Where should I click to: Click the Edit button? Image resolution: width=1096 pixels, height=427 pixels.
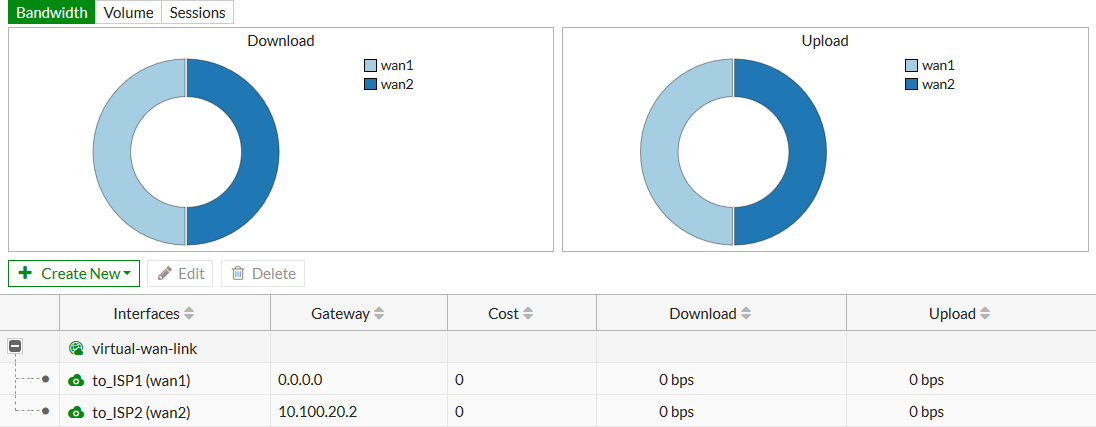coord(180,273)
